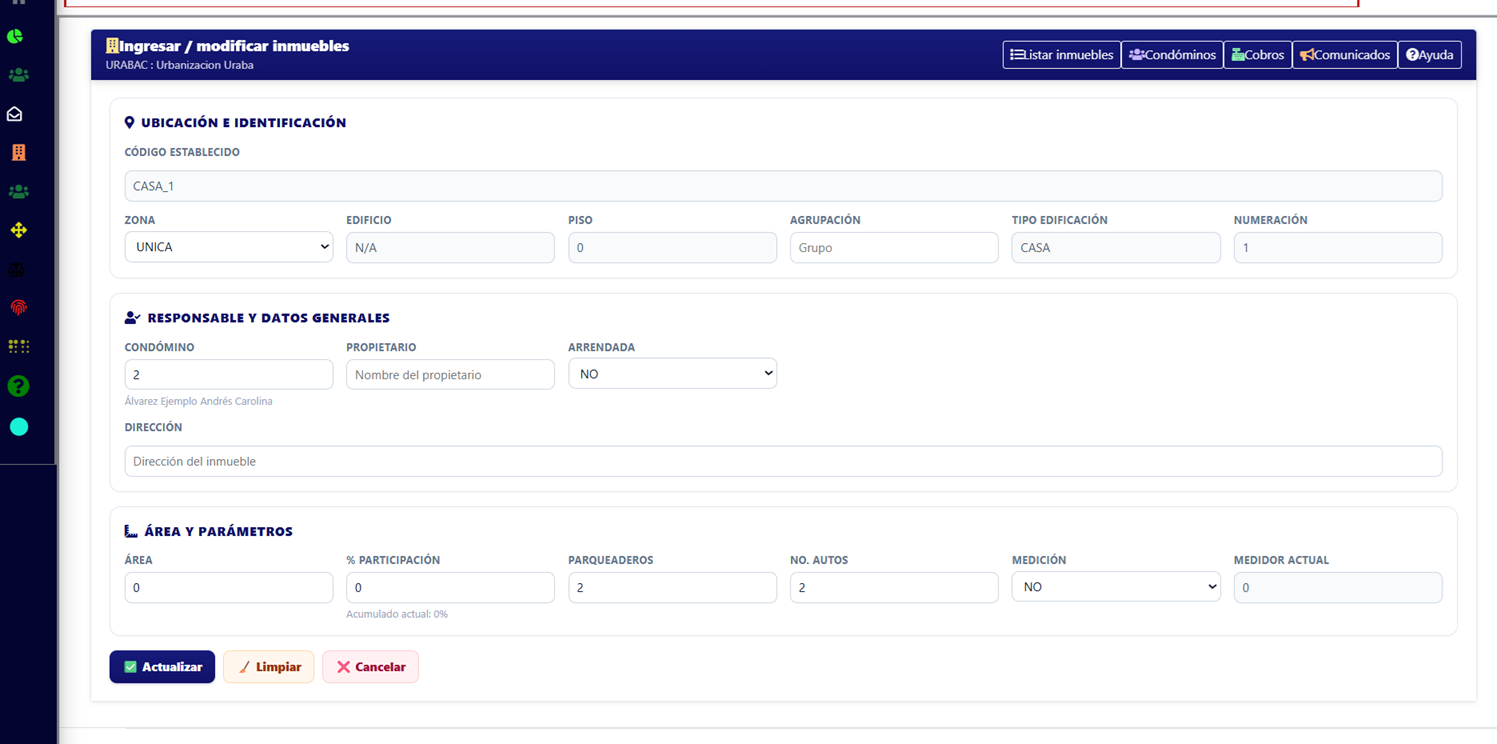
Task: Expand the Arrendada dropdown set to NO
Action: pyautogui.click(x=672, y=374)
